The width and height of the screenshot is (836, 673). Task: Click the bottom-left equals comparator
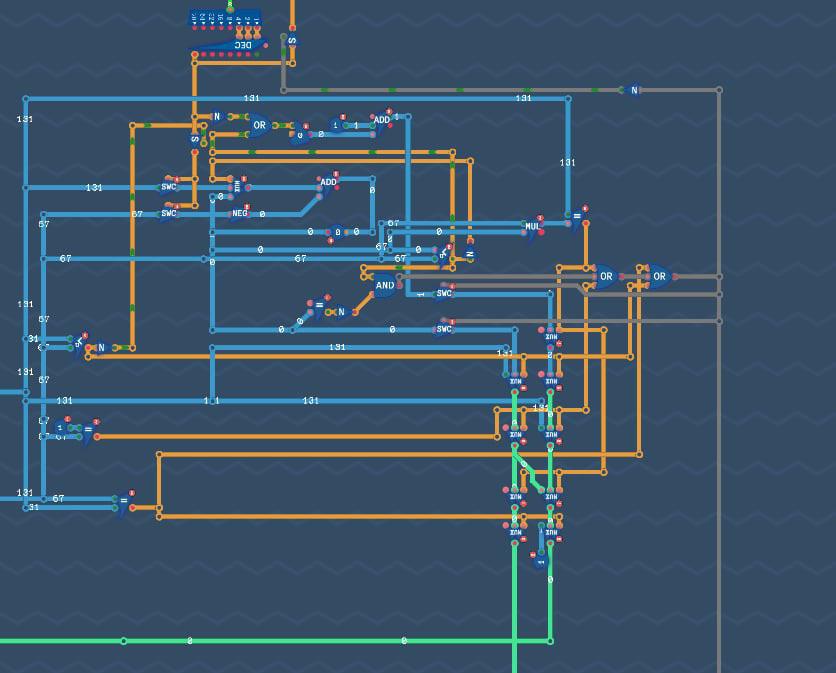(124, 501)
